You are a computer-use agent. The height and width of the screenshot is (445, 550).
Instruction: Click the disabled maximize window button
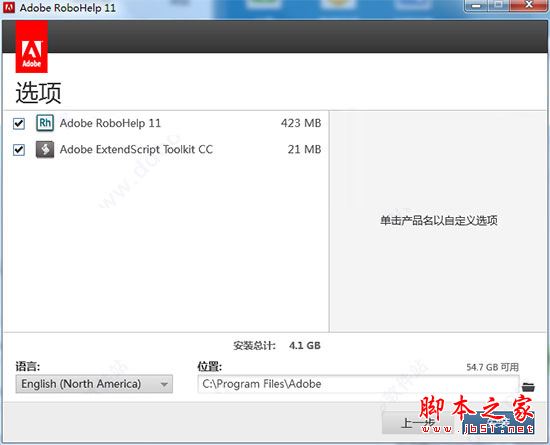point(498,6)
